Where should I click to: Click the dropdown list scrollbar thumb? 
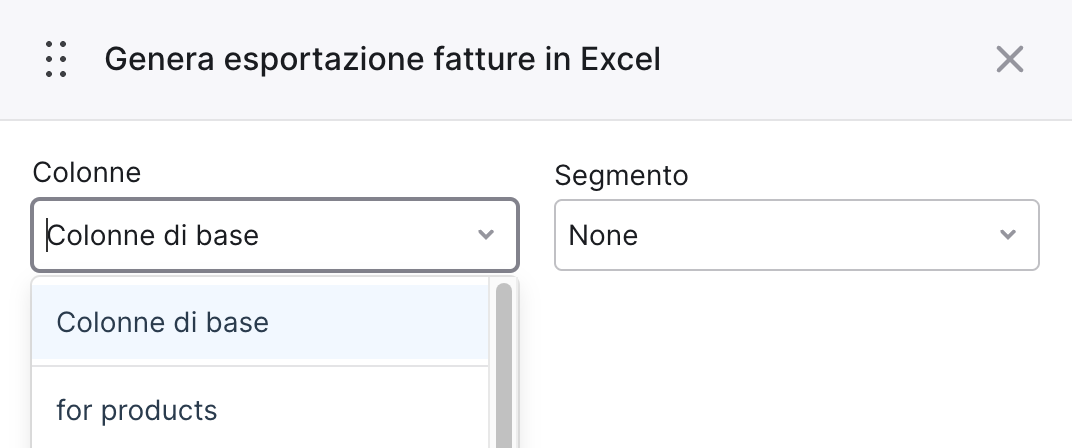coord(504,366)
